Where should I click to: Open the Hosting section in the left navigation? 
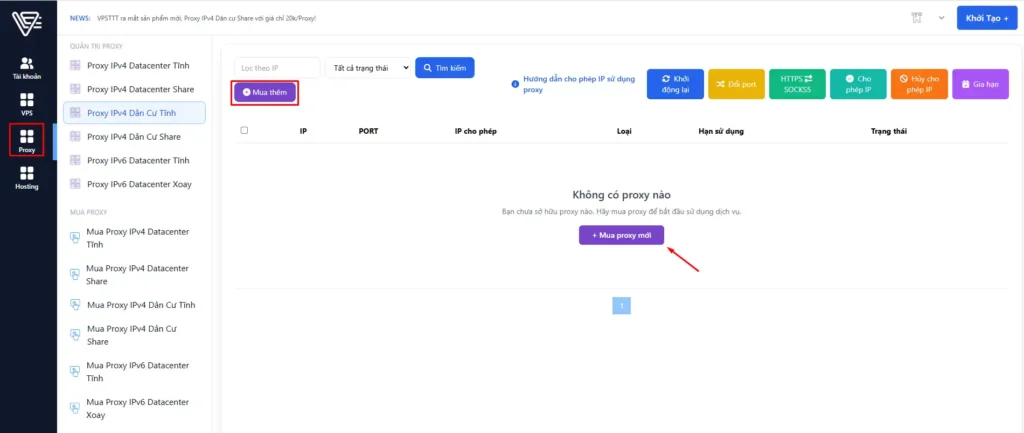(27, 178)
